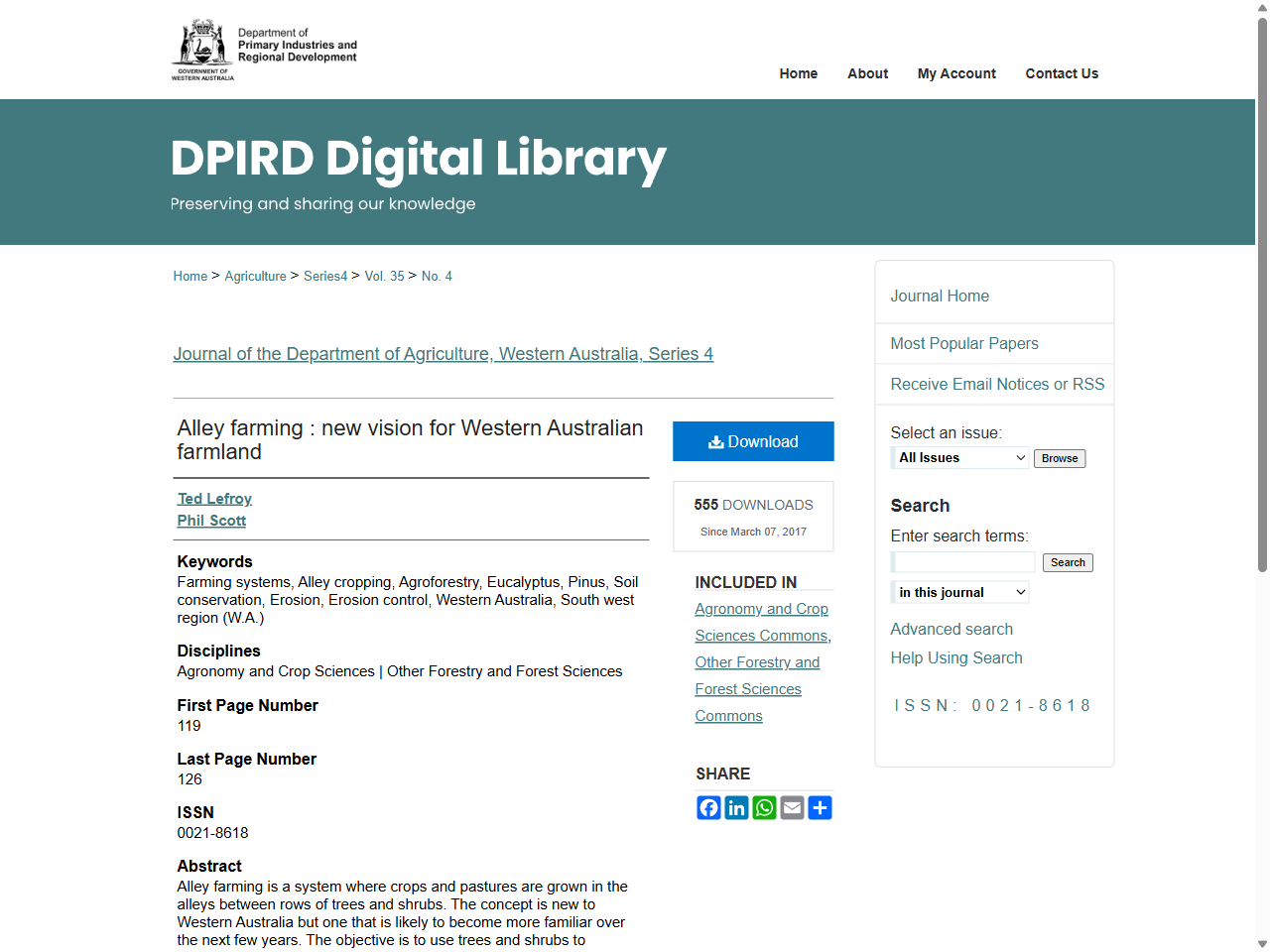Image resolution: width=1270 pixels, height=952 pixels.
Task: Click the Keywords heading
Action: 214,561
